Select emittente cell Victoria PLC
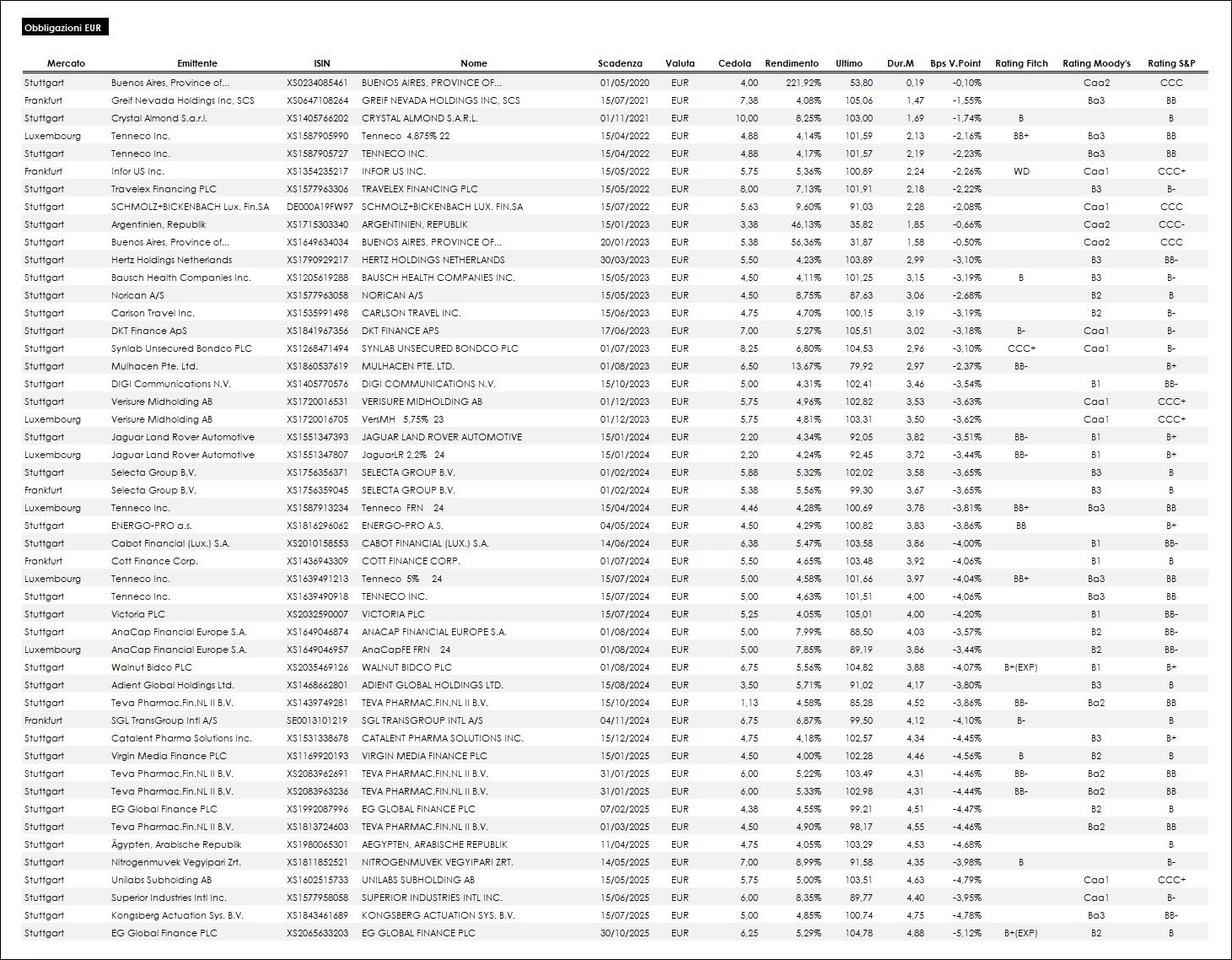1232x960 pixels. pos(138,614)
